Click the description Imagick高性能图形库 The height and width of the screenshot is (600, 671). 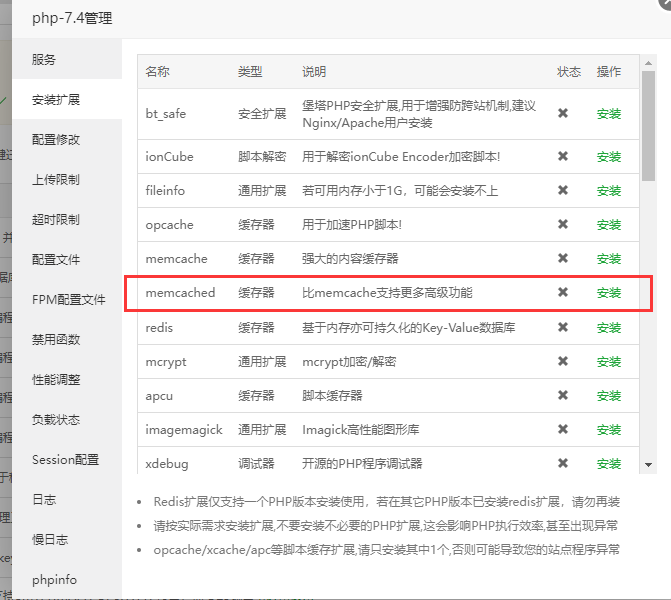tap(360, 430)
